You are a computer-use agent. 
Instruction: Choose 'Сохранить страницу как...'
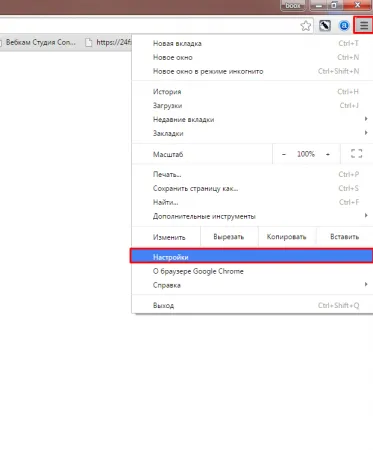tap(252, 188)
